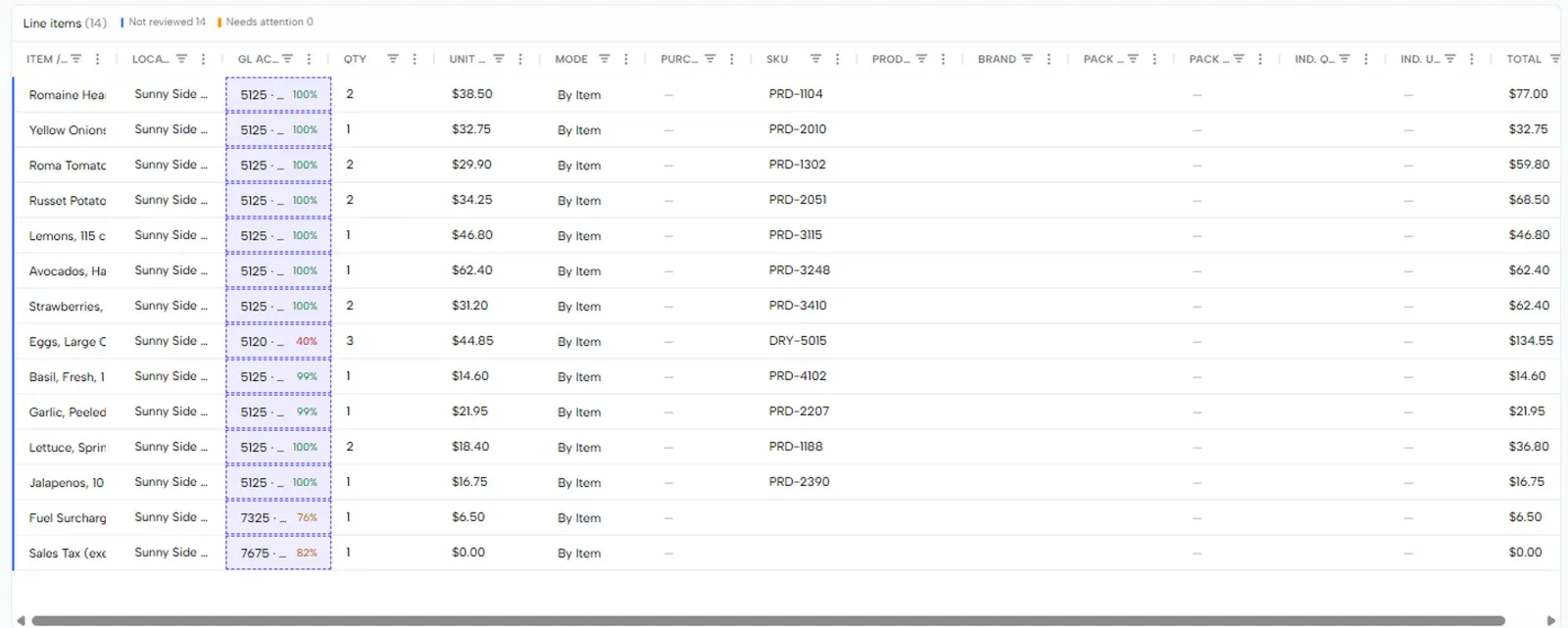1568x628 pixels.
Task: Select Sunny Side location for Russet Potatoes
Action: click(171, 200)
